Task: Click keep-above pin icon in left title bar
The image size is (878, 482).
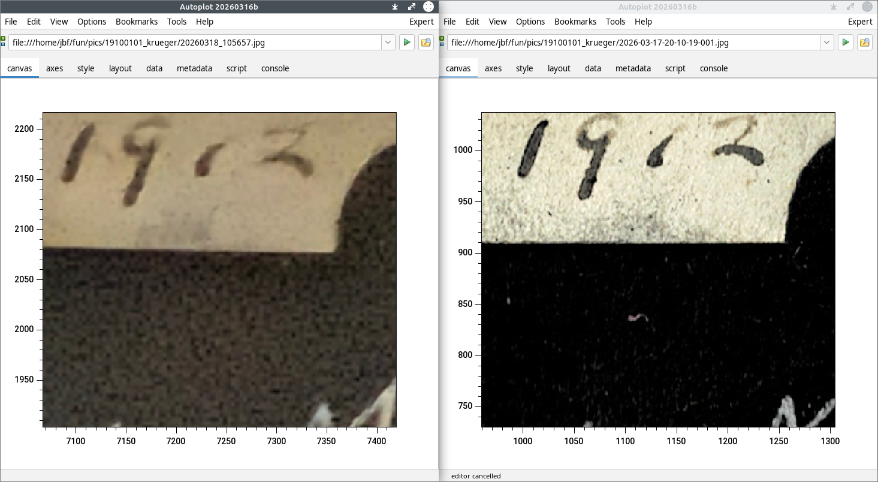Action: click(395, 6)
